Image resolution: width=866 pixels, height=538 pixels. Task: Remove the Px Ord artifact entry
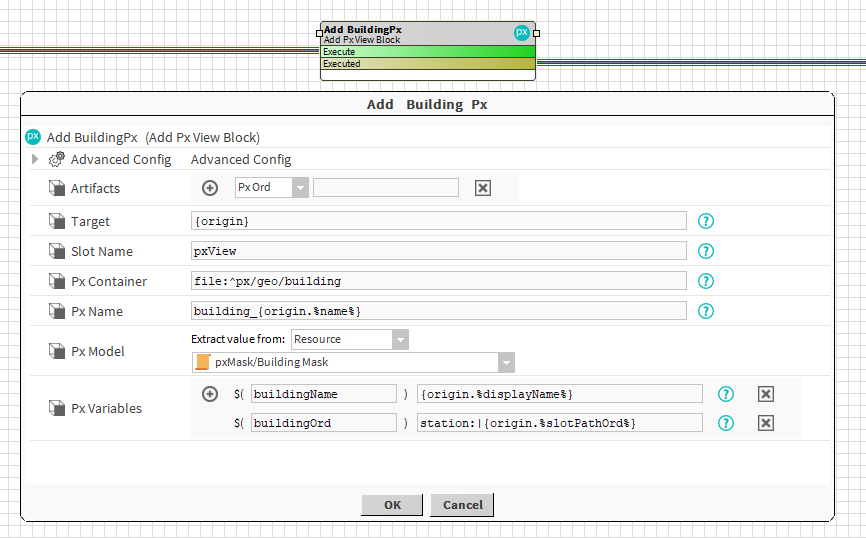pyautogui.click(x=483, y=188)
